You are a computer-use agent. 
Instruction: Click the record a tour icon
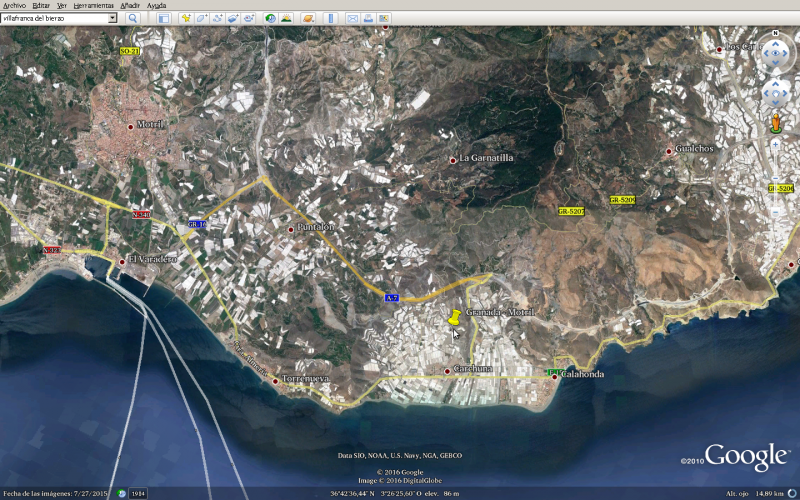point(249,18)
